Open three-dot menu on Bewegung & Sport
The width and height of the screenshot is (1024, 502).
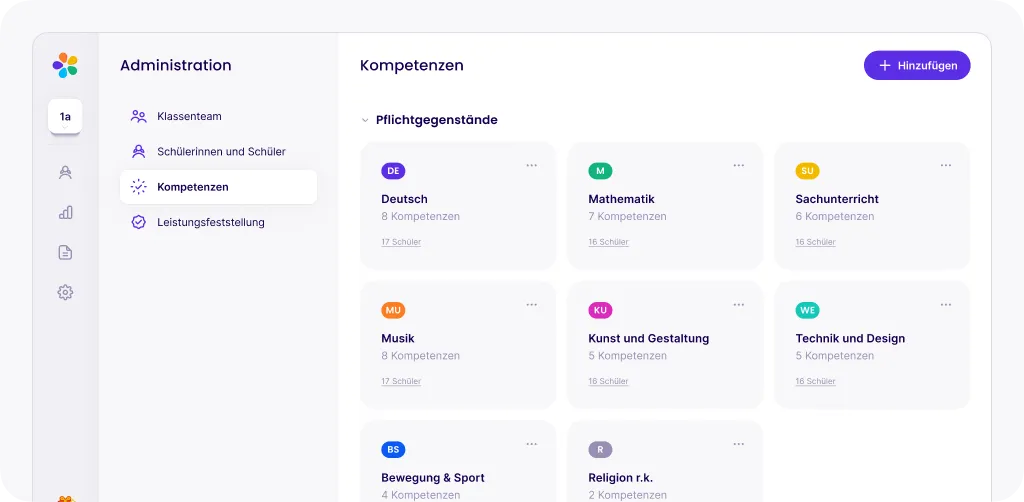pyautogui.click(x=532, y=444)
